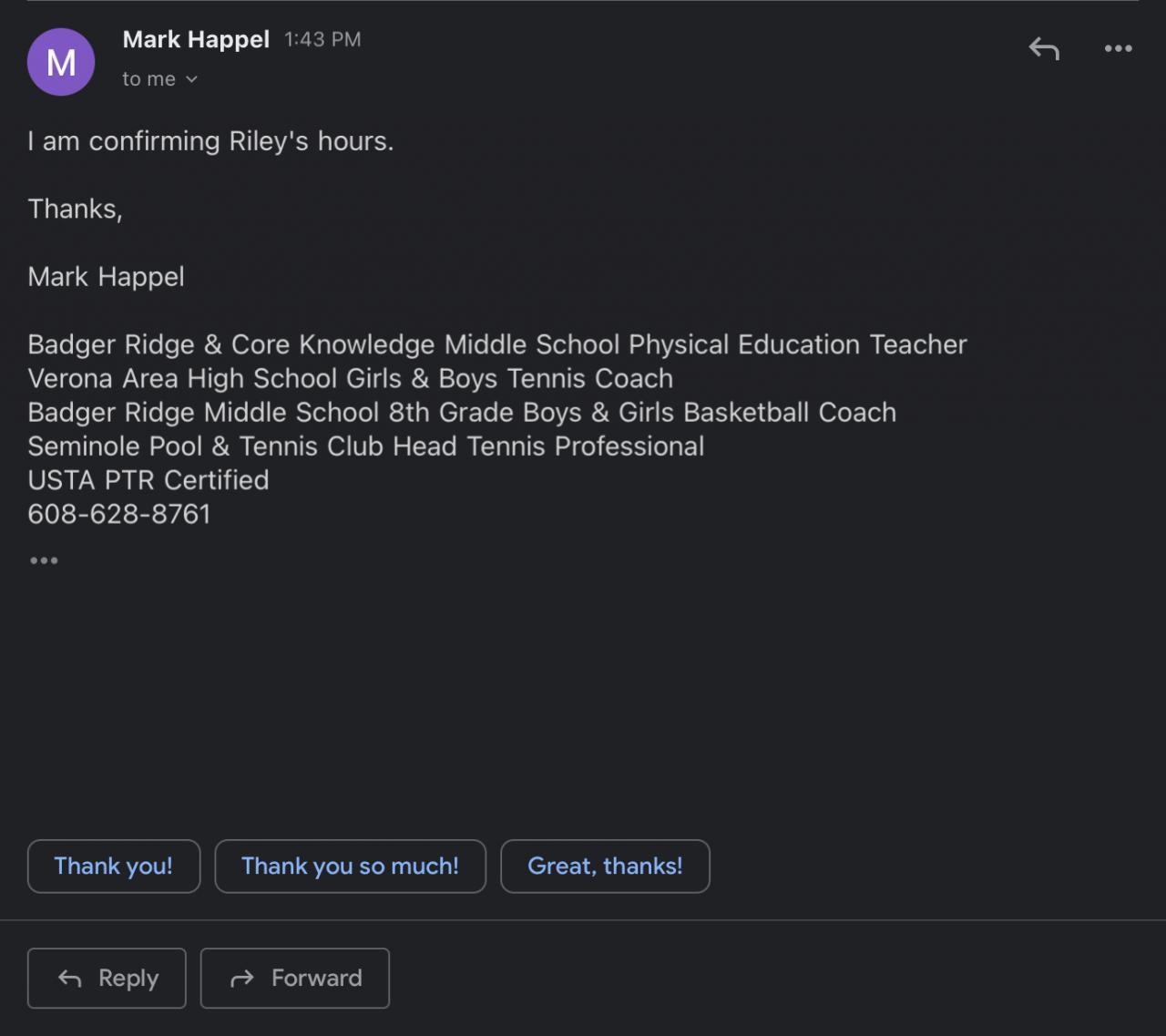Click the reply arrow icon beside the timestamp
The height and width of the screenshot is (1036, 1166).
tap(1044, 49)
